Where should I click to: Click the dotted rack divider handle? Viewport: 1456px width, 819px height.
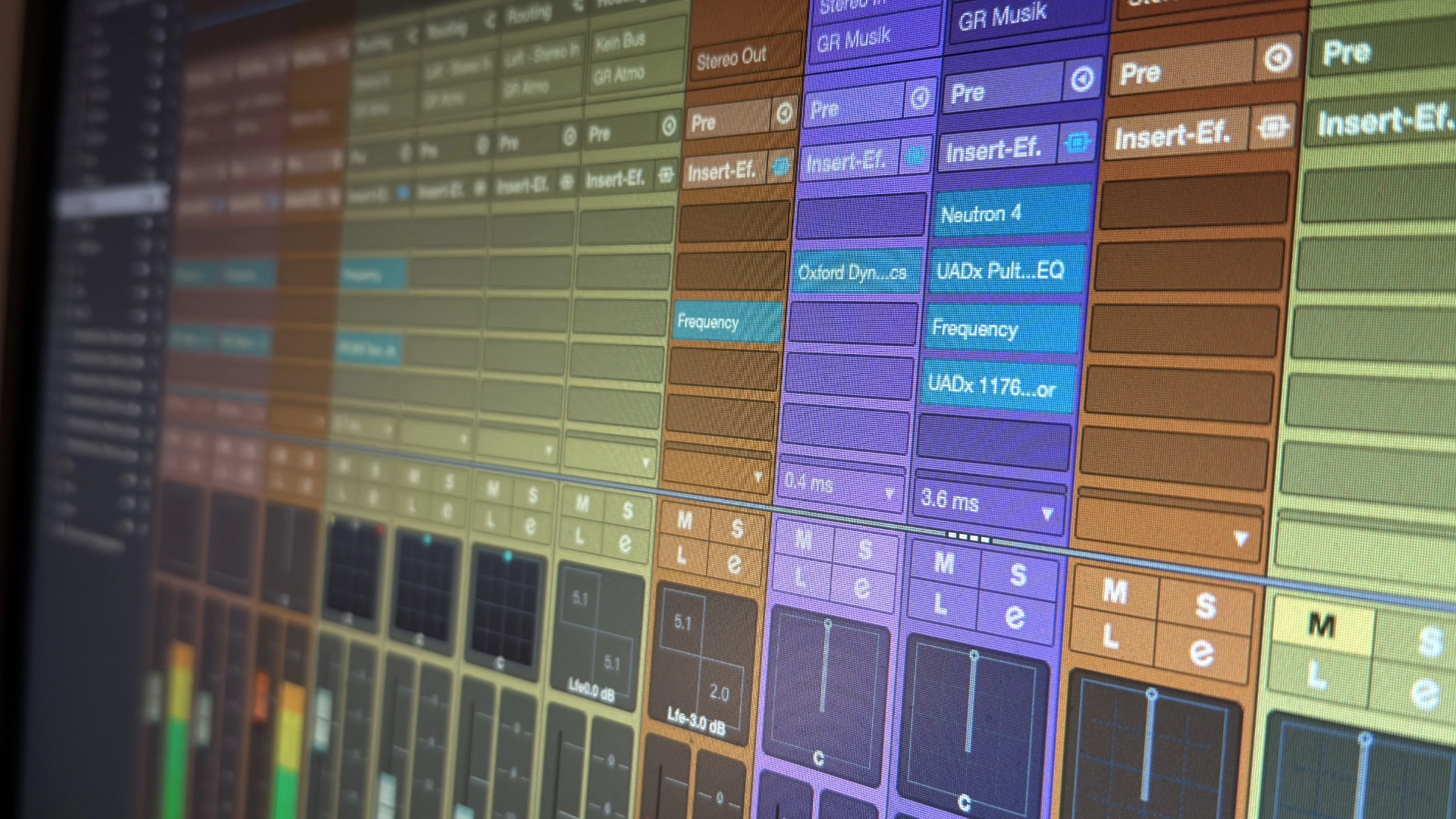968,538
